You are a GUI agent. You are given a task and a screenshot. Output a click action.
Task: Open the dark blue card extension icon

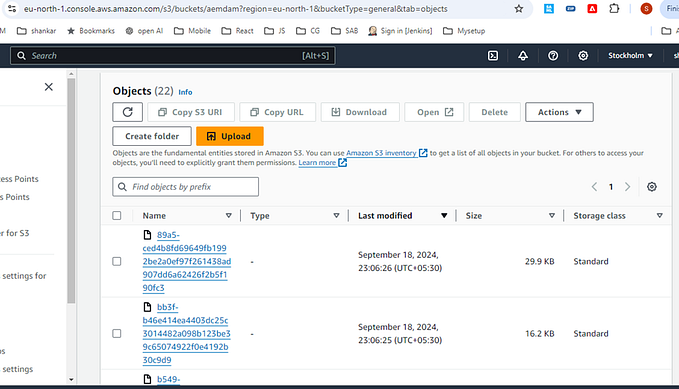[x=570, y=8]
